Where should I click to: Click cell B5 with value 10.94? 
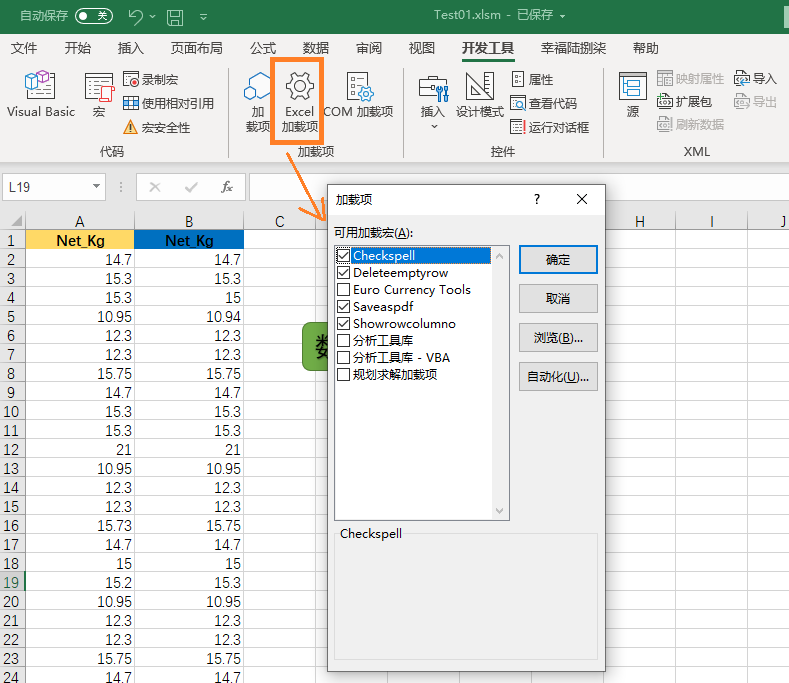coord(189,317)
